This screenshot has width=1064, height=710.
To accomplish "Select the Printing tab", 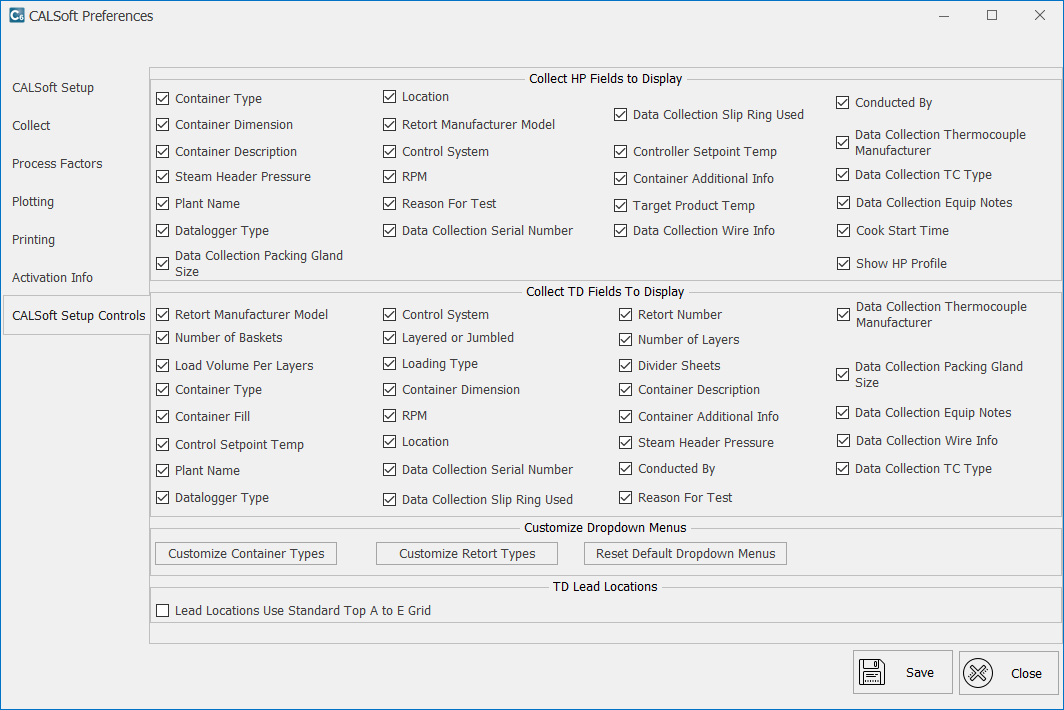I will 33,240.
